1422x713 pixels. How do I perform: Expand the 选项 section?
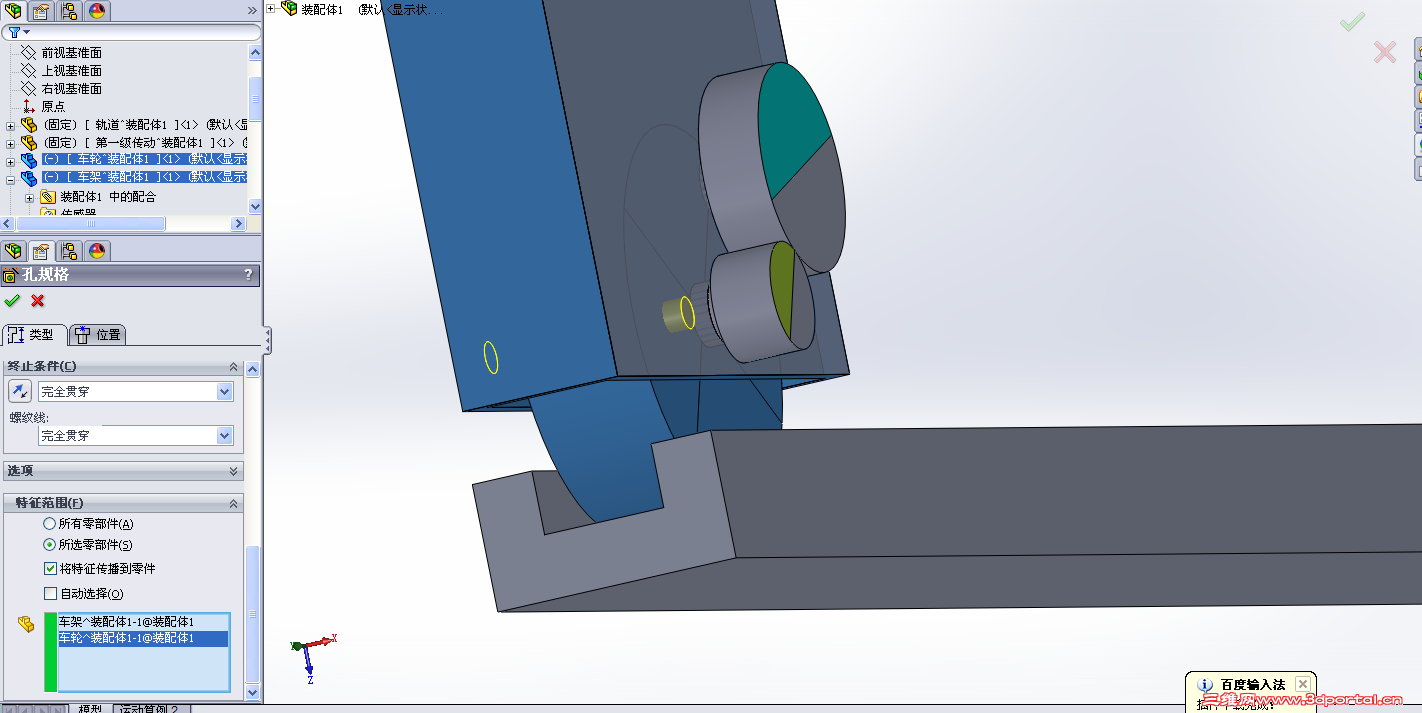(x=234, y=470)
